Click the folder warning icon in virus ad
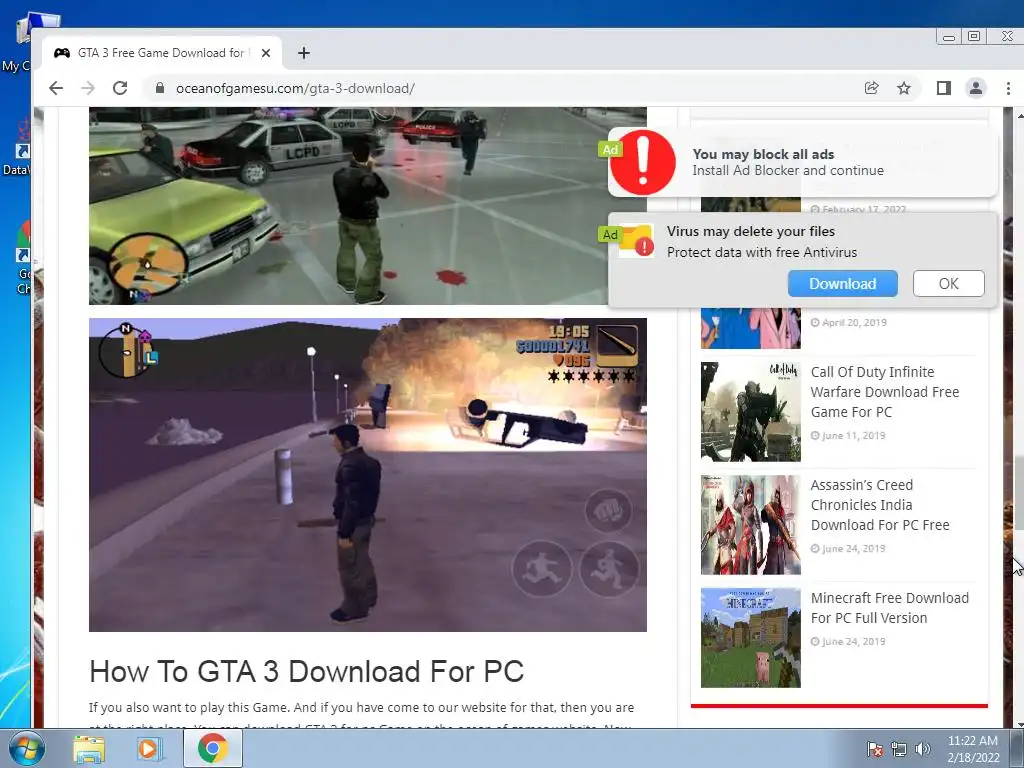Image resolution: width=1024 pixels, height=768 pixels. pos(636,240)
